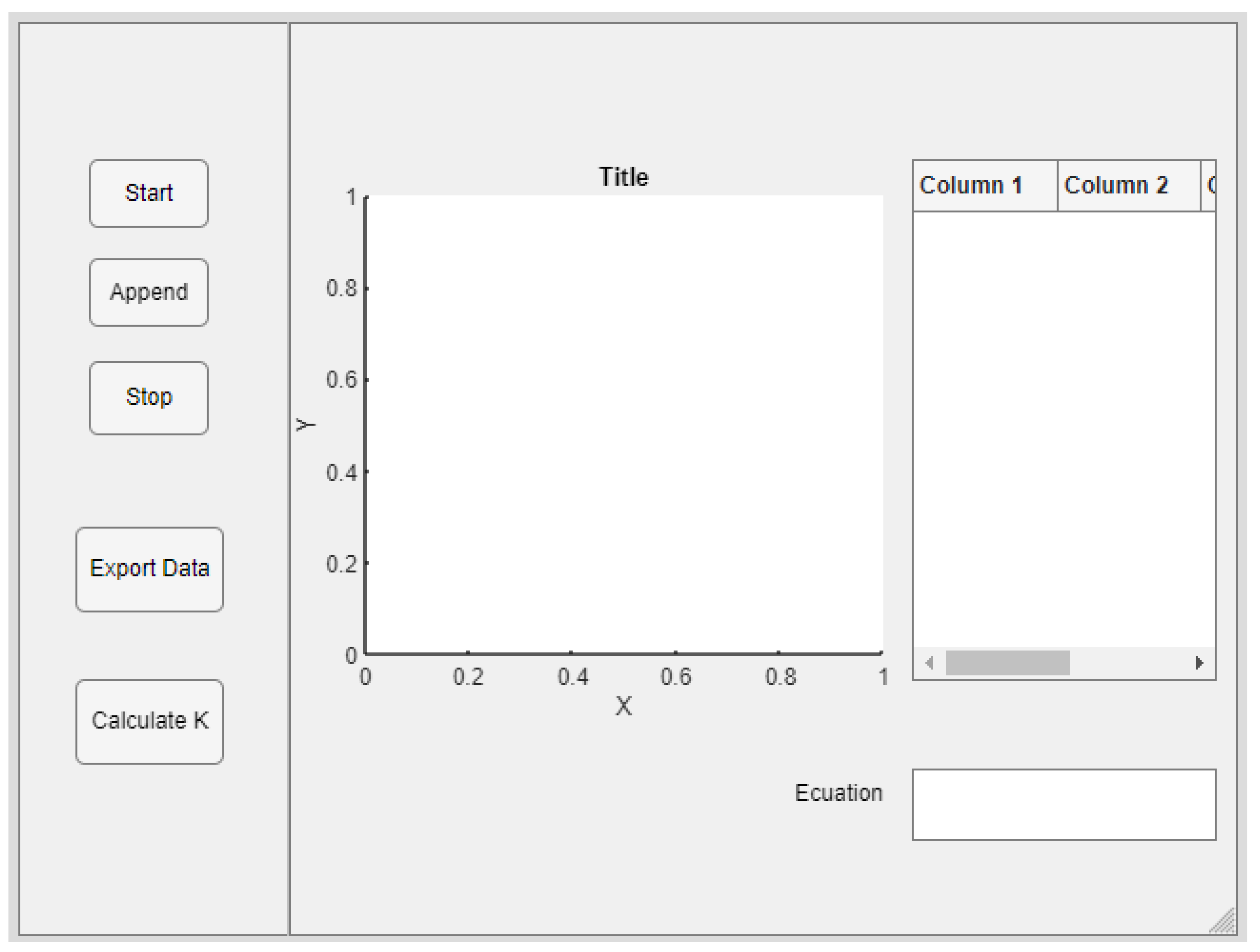Viewport: 1260px width, 952px height.
Task: Click the table's left scroll arrow
Action: pos(930,662)
